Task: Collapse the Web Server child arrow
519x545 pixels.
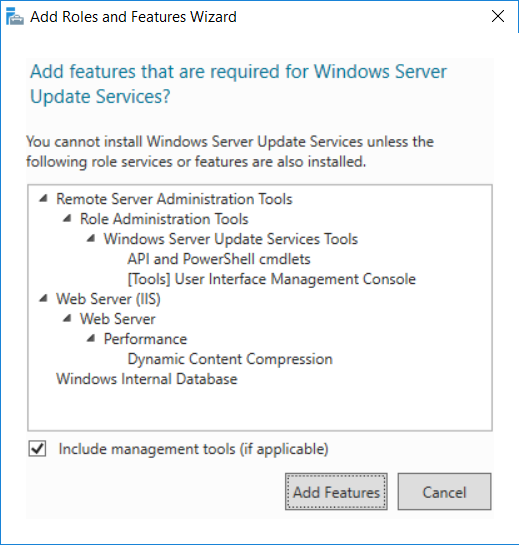Action: 67,318
